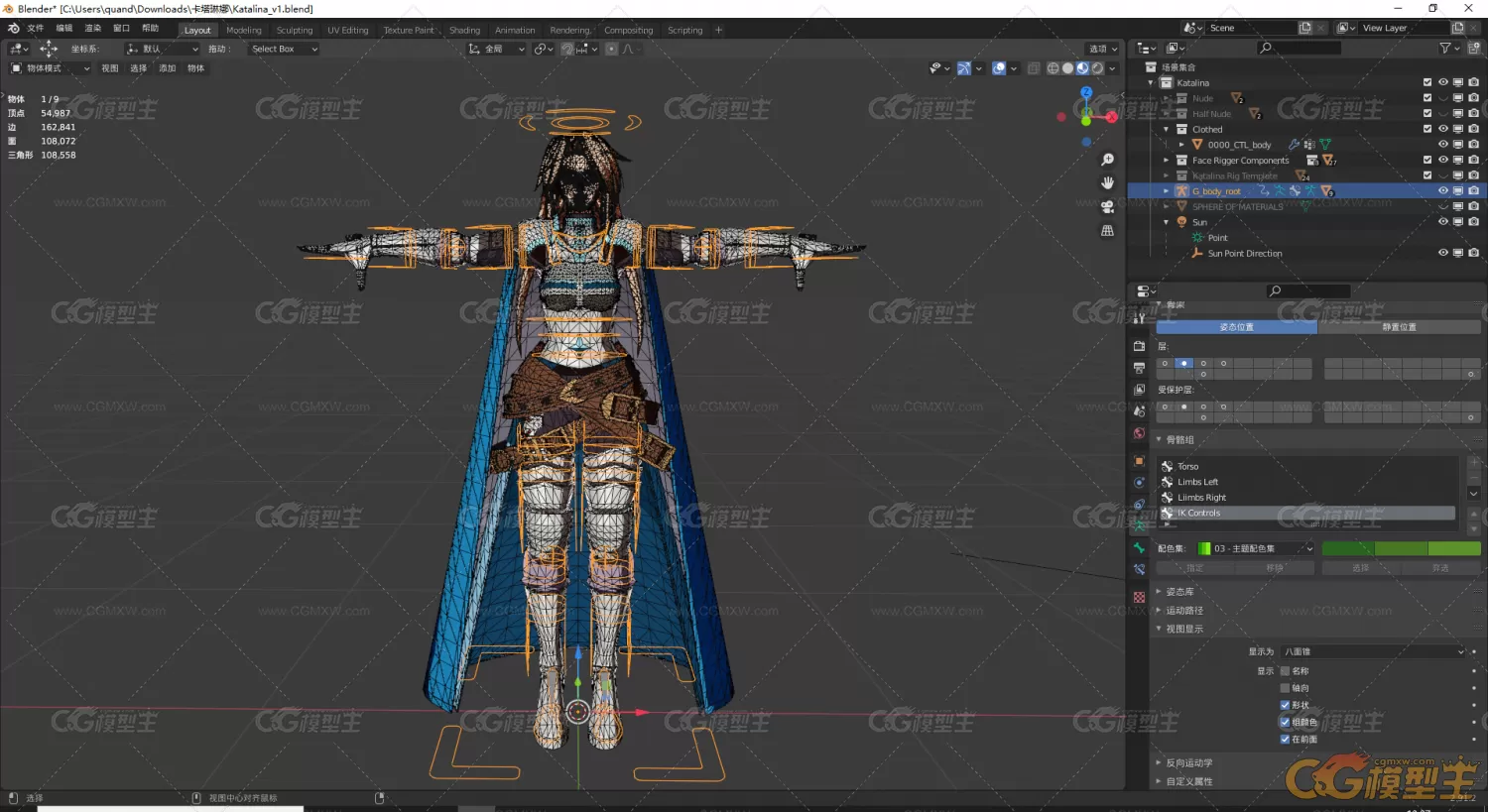Viewport: 1488px width, 812px height.
Task: Toggle snapping magnet icon
Action: coord(567,49)
